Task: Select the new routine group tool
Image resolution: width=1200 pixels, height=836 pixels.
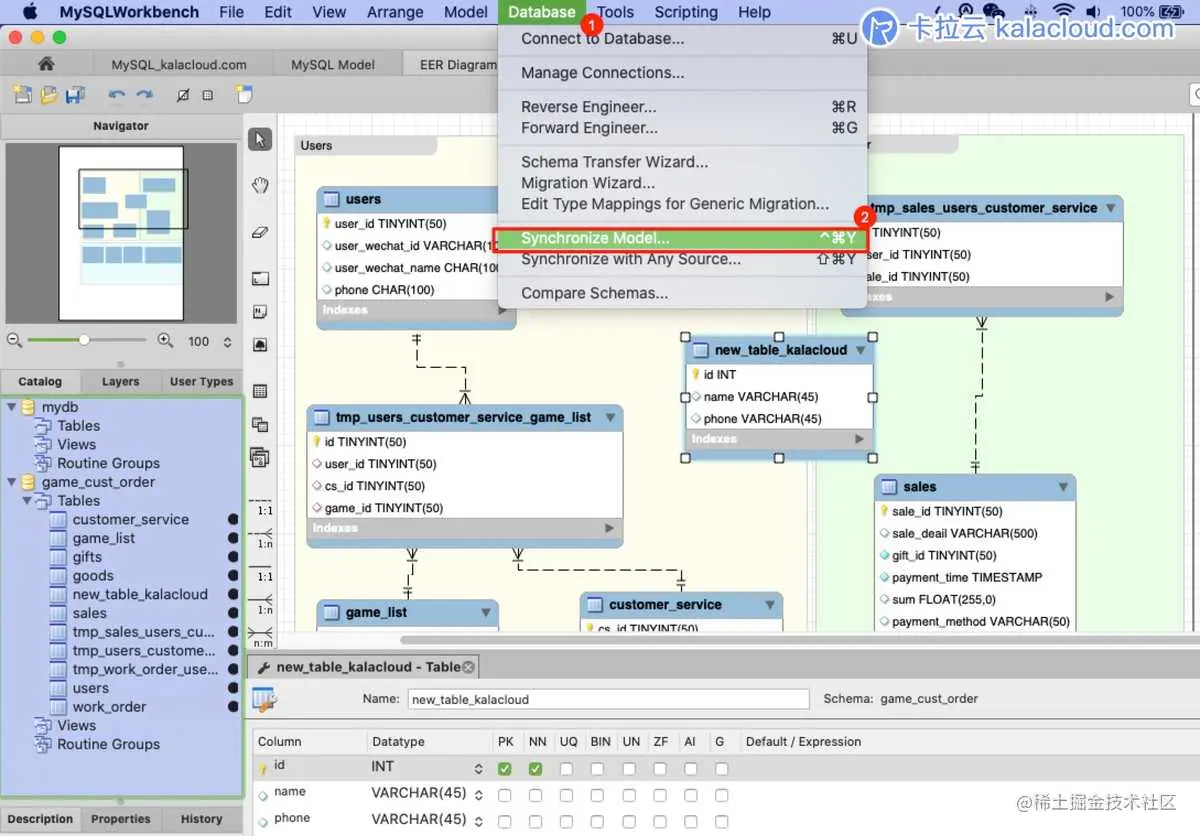Action: [260, 457]
